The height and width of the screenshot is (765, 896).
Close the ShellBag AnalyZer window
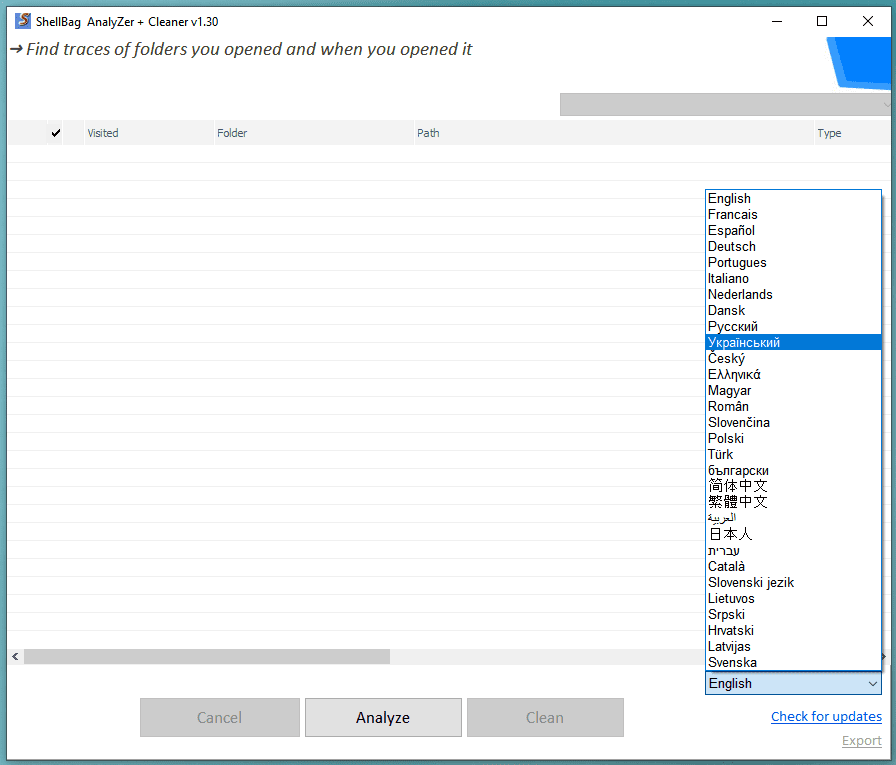[x=867, y=21]
